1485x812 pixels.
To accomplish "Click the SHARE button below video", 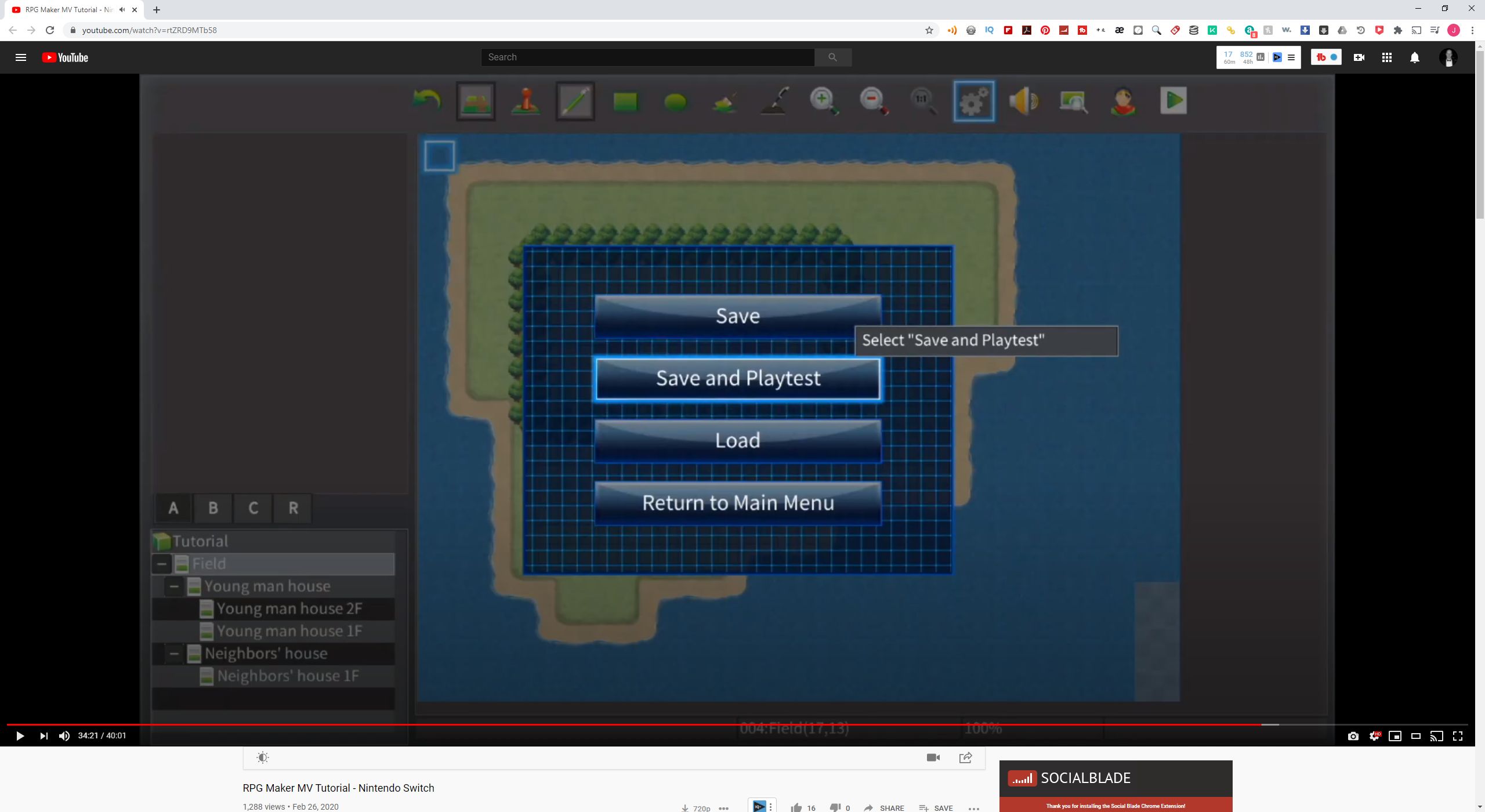I will tap(884, 807).
